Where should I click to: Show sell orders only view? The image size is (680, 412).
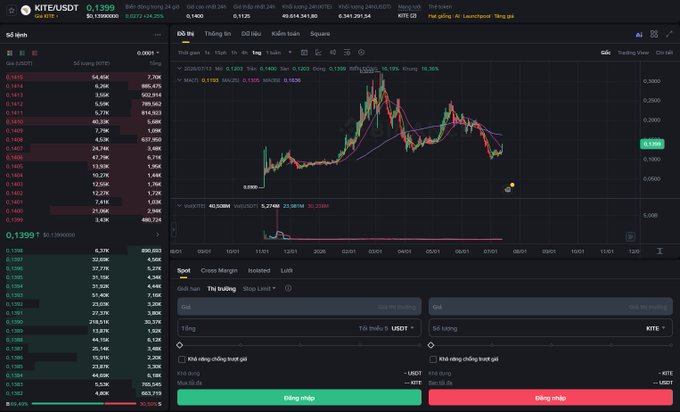coord(35,53)
